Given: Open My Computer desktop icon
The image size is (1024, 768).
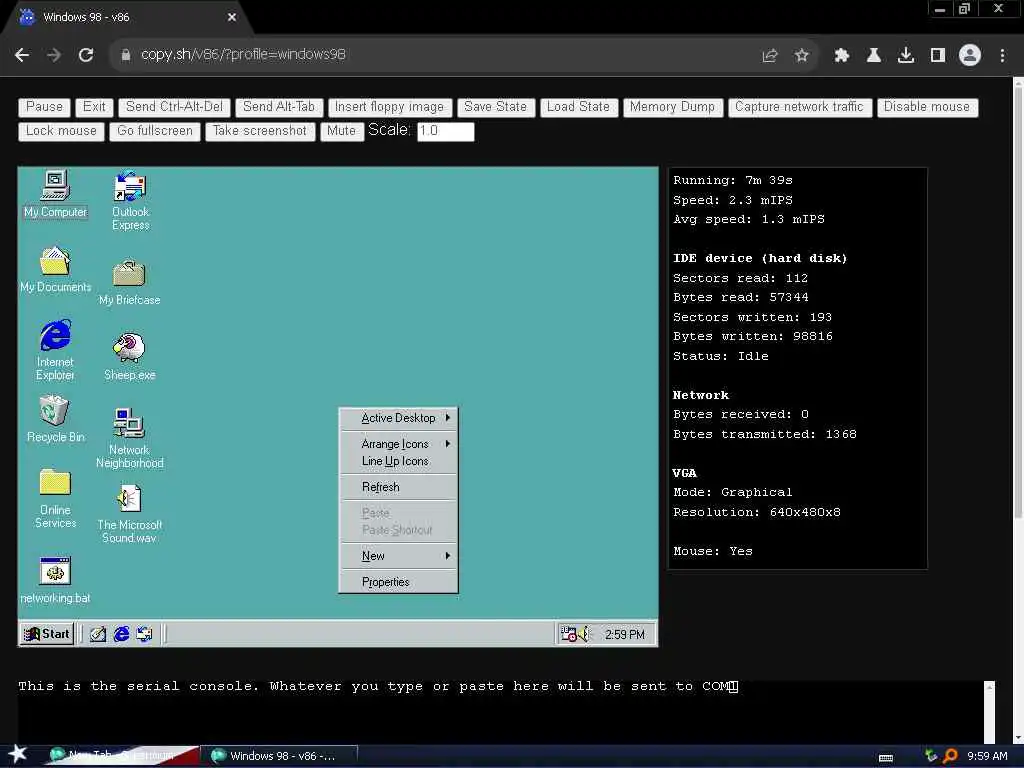Looking at the screenshot, I should (x=56, y=194).
